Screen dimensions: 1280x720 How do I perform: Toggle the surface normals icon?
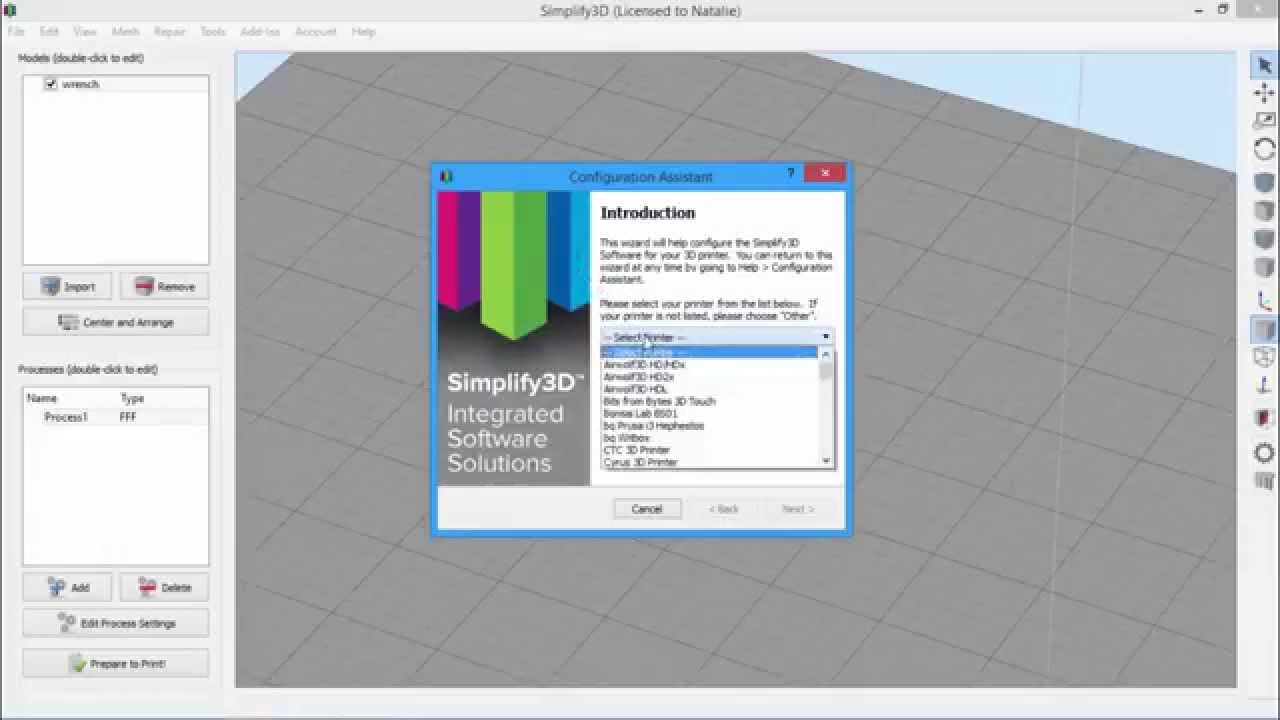point(1264,385)
